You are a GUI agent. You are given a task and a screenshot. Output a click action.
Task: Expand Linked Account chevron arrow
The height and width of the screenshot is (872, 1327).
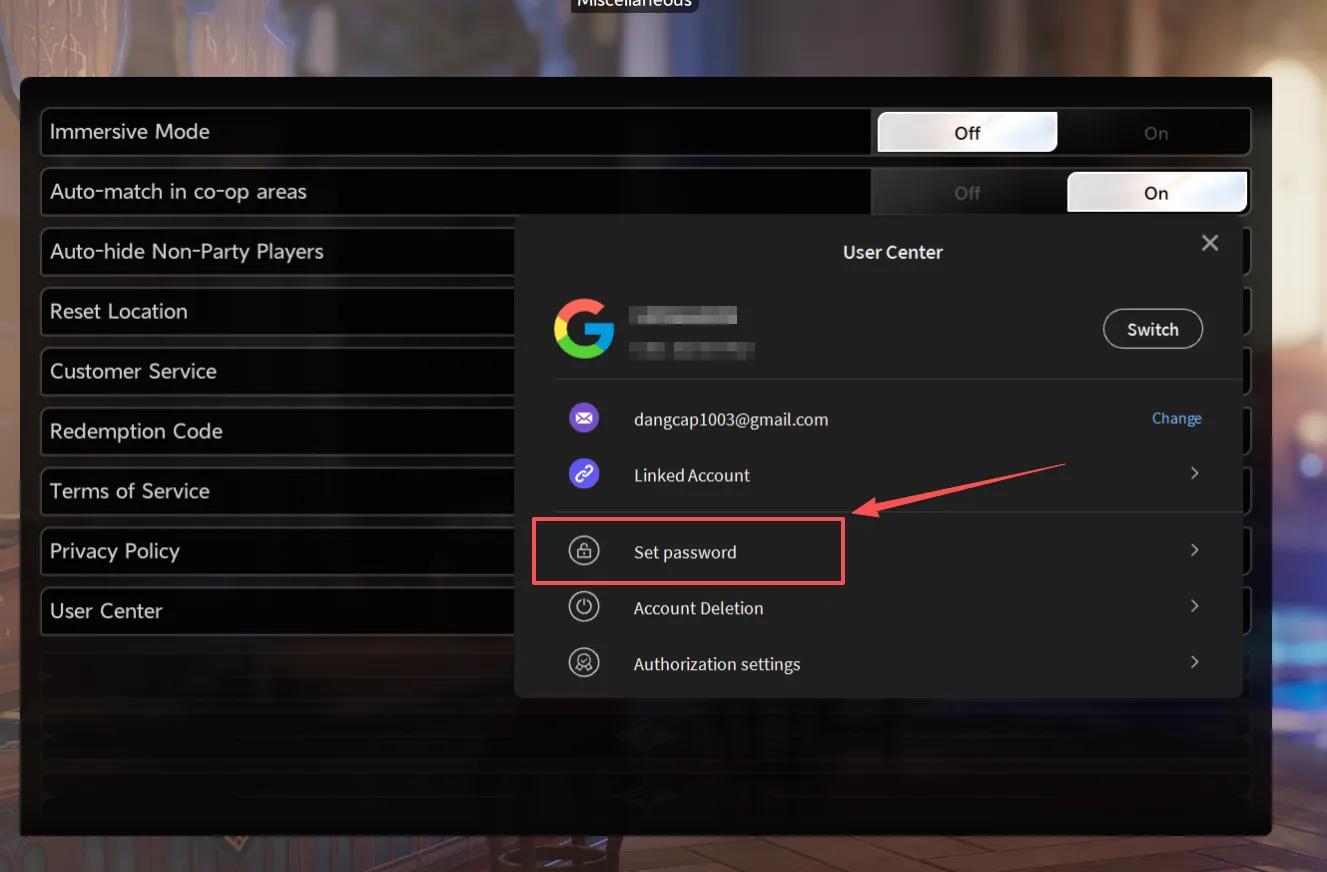[1194, 473]
